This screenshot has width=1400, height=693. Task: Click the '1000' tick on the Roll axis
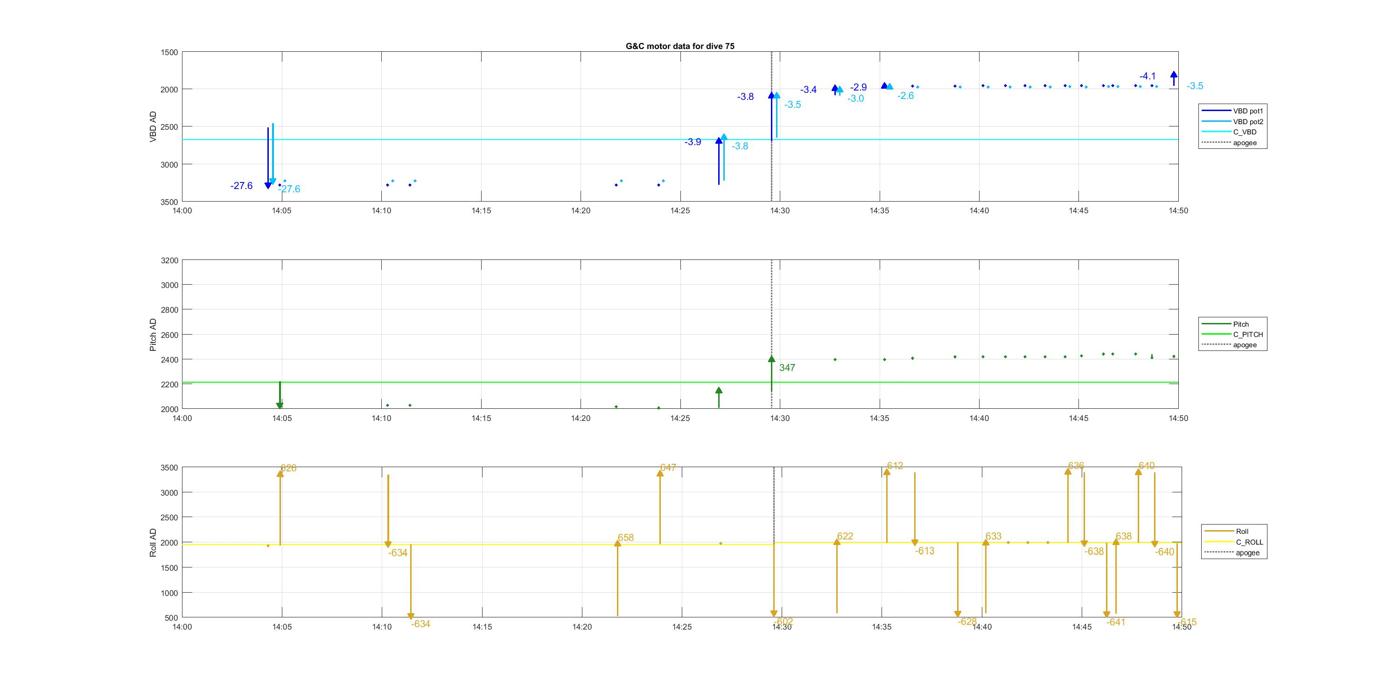click(167, 593)
